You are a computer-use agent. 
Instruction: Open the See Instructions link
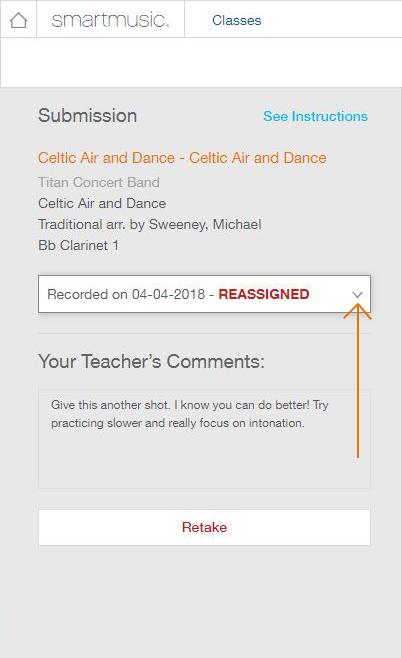pyautogui.click(x=316, y=116)
